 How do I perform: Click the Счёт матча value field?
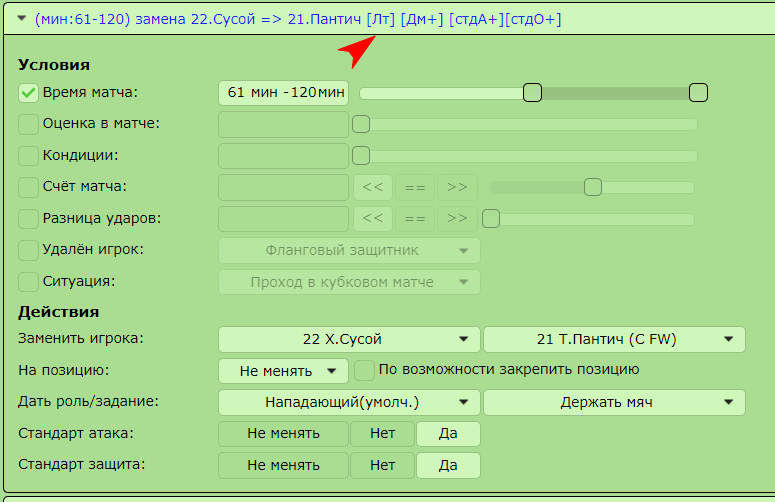284,187
